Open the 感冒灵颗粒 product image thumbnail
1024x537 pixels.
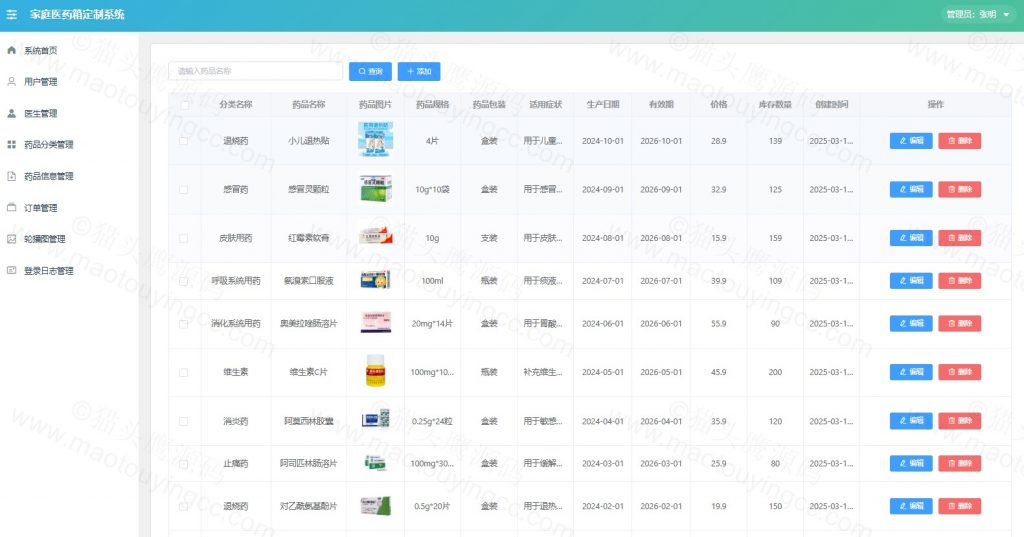click(376, 189)
